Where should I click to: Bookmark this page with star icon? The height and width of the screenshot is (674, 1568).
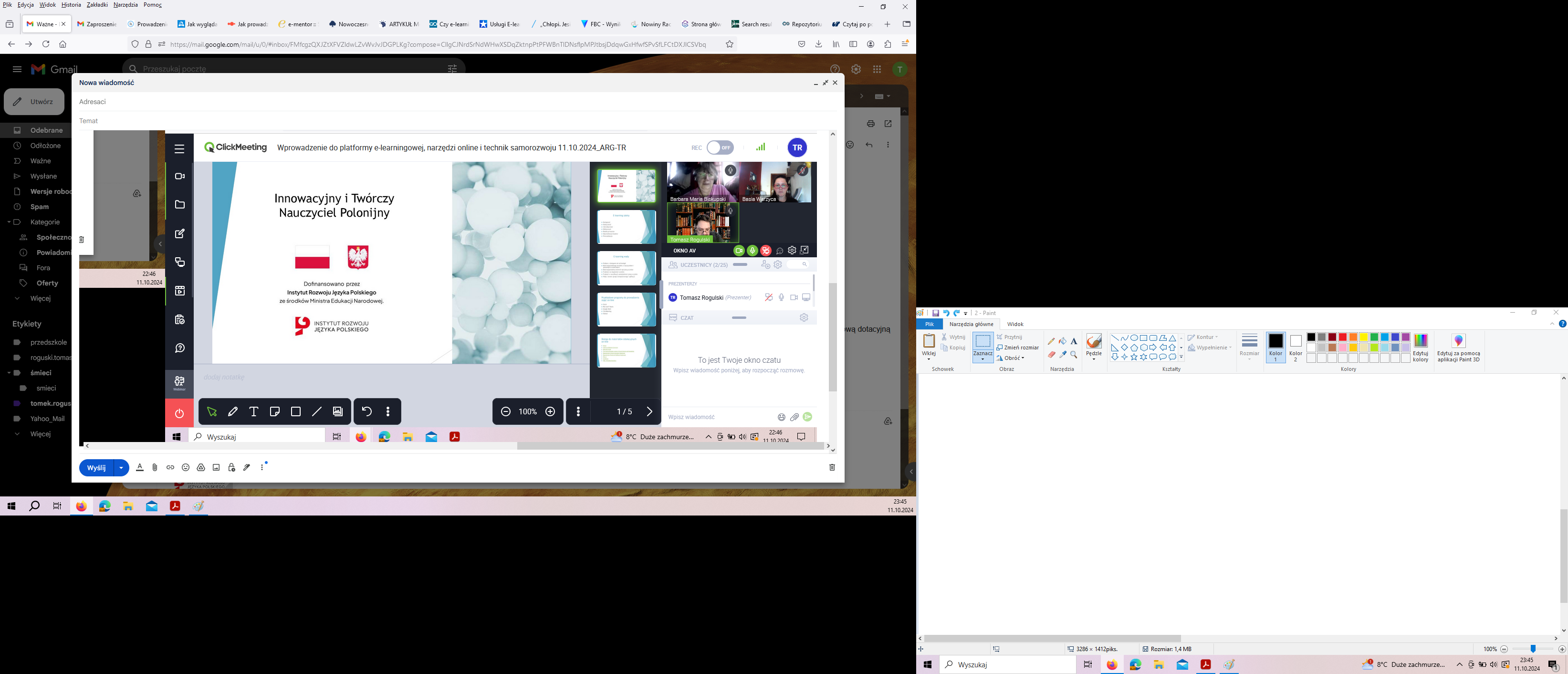click(x=729, y=44)
